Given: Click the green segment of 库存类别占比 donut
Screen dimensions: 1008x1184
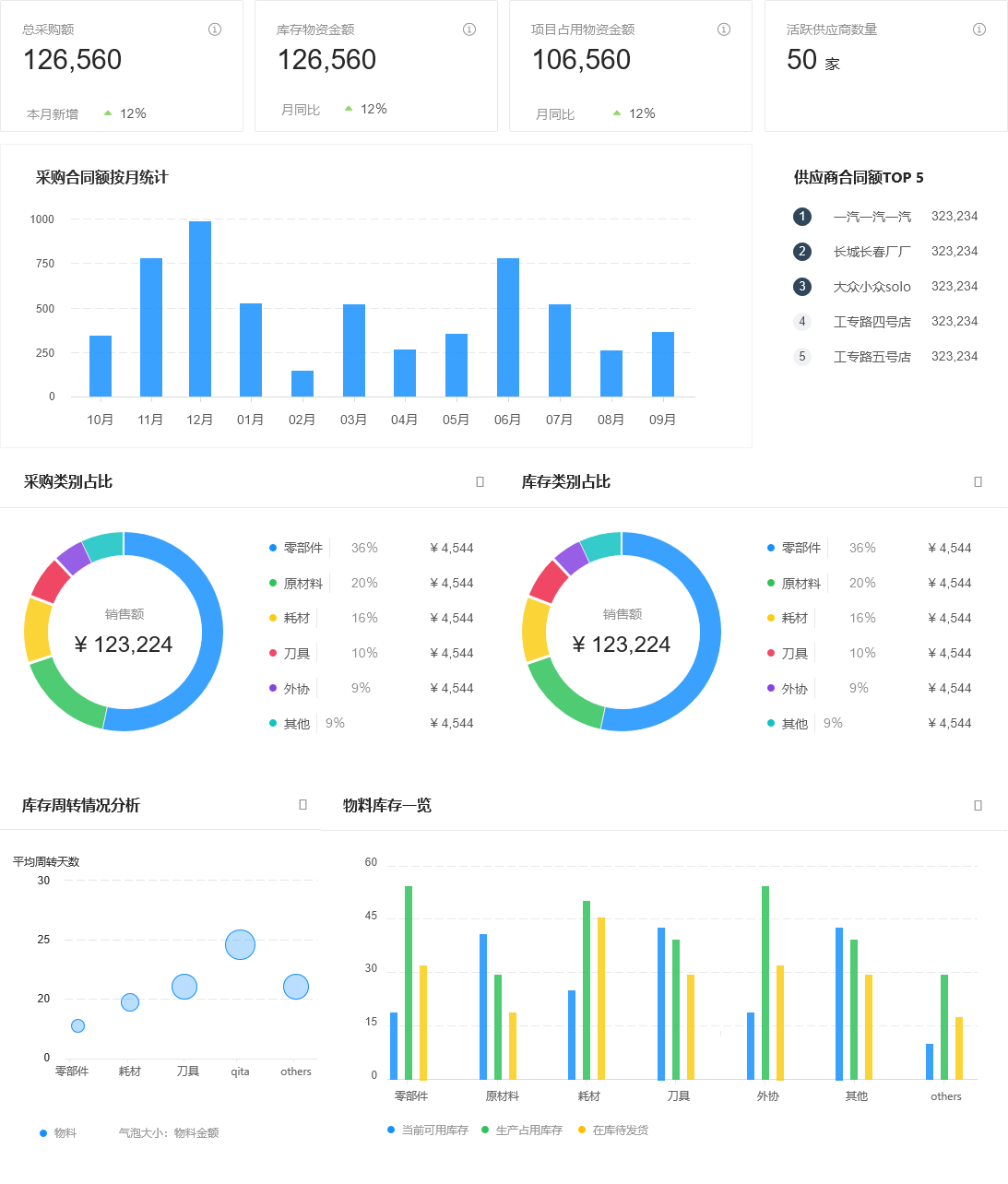Looking at the screenshot, I should pos(560,696).
